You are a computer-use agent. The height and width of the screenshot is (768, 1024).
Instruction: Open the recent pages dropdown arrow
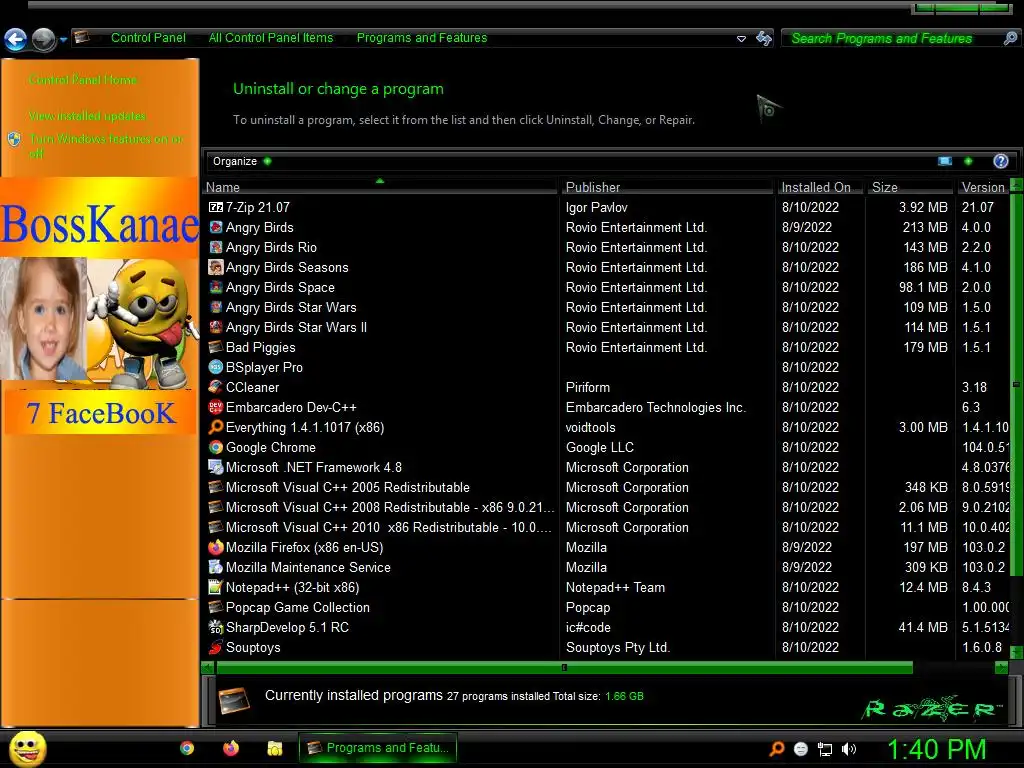coord(63,40)
